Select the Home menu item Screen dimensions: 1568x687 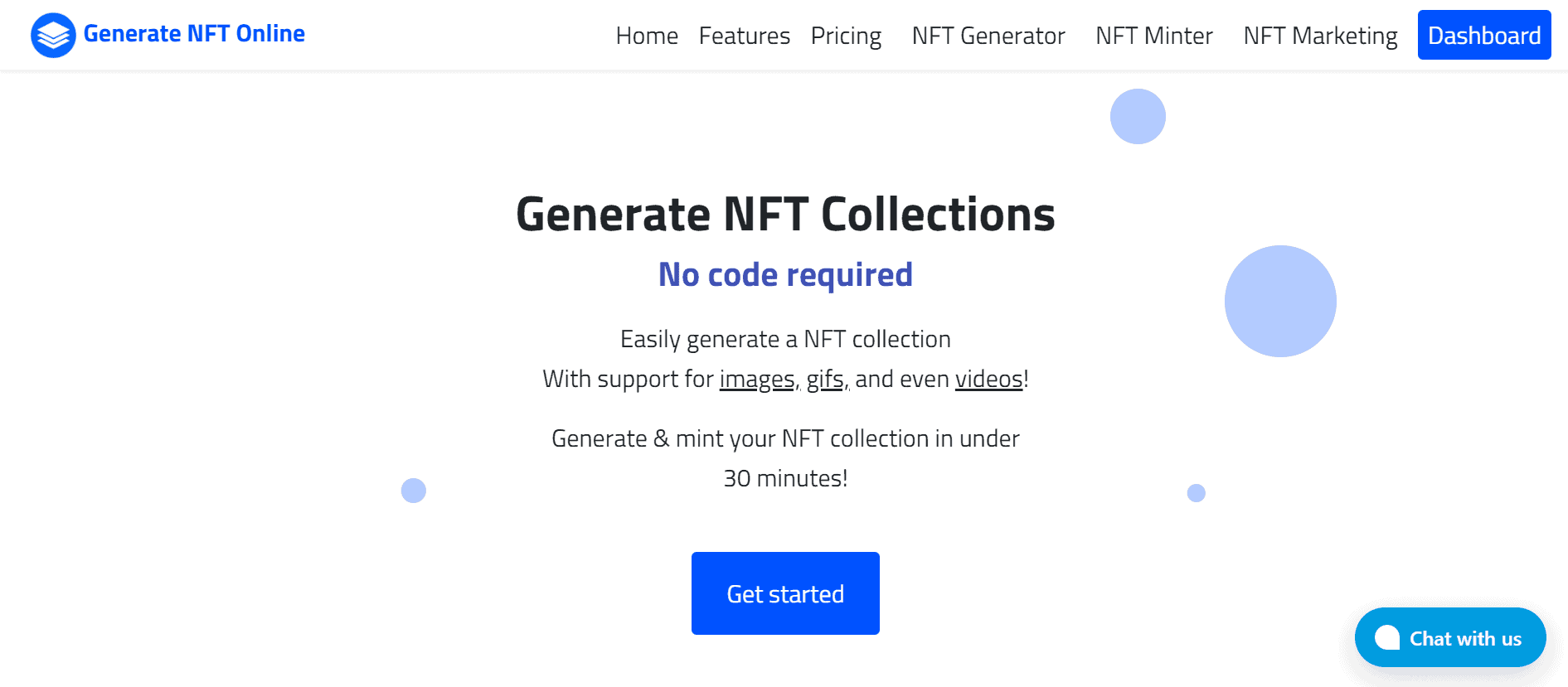point(647,36)
